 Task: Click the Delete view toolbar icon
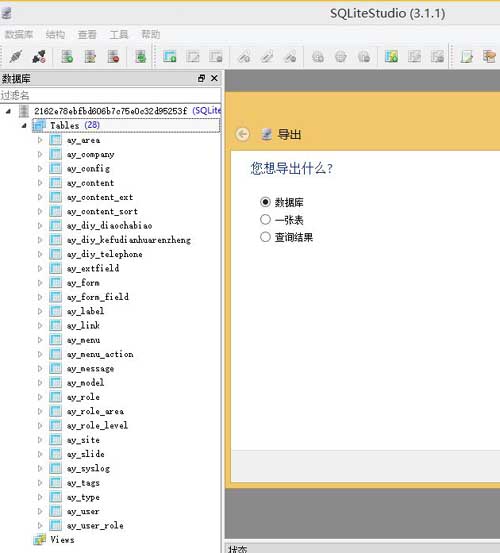[438, 56]
